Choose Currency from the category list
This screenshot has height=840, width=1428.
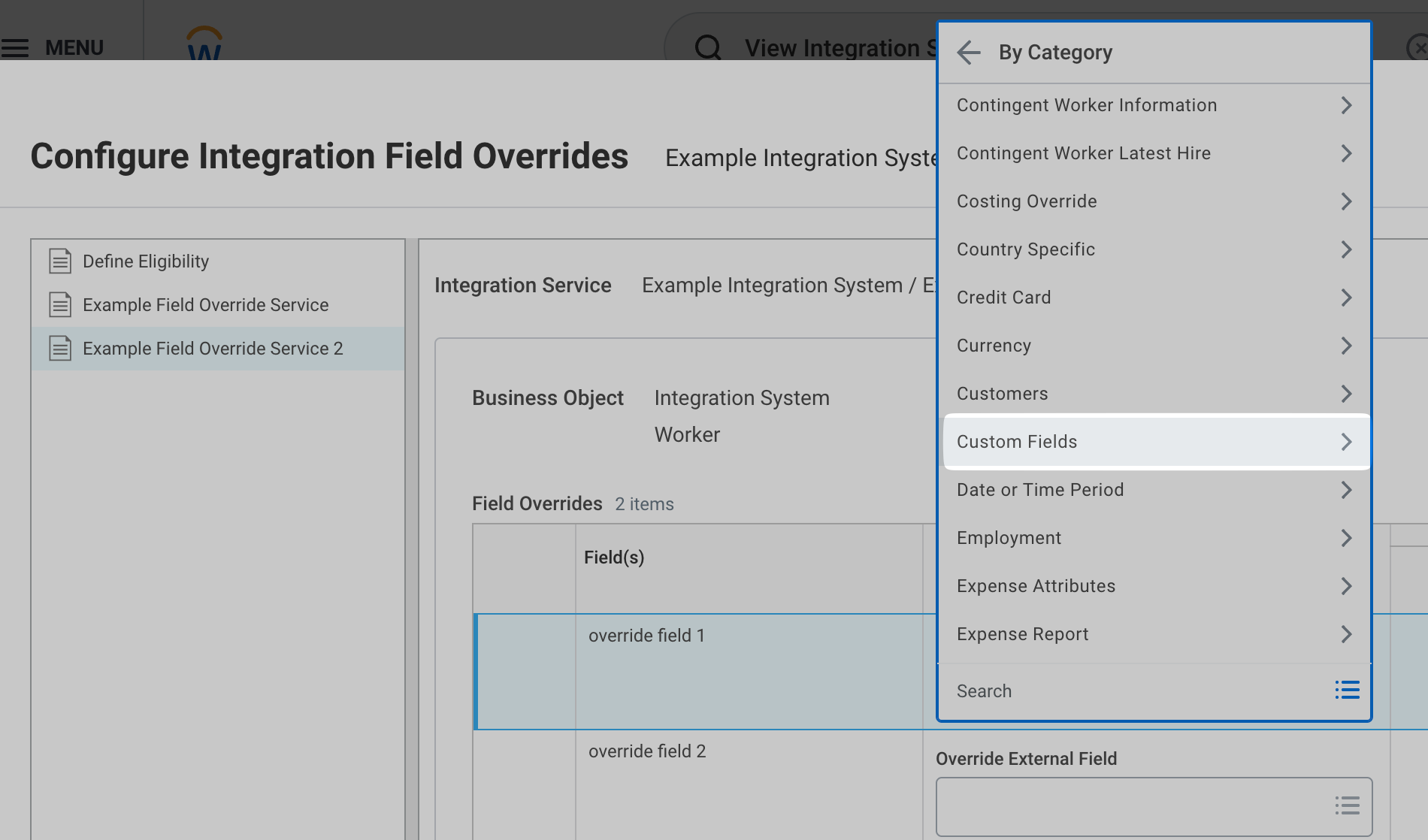(1154, 346)
